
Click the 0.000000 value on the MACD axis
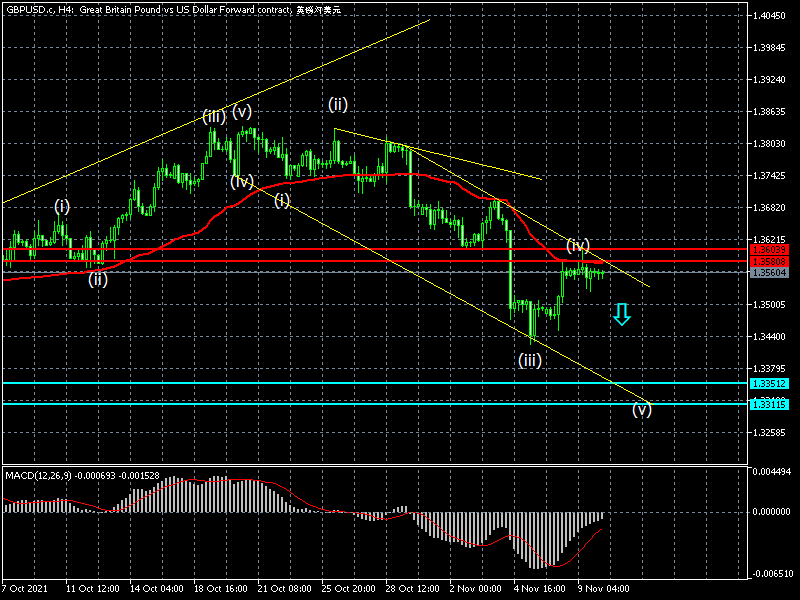click(771, 512)
